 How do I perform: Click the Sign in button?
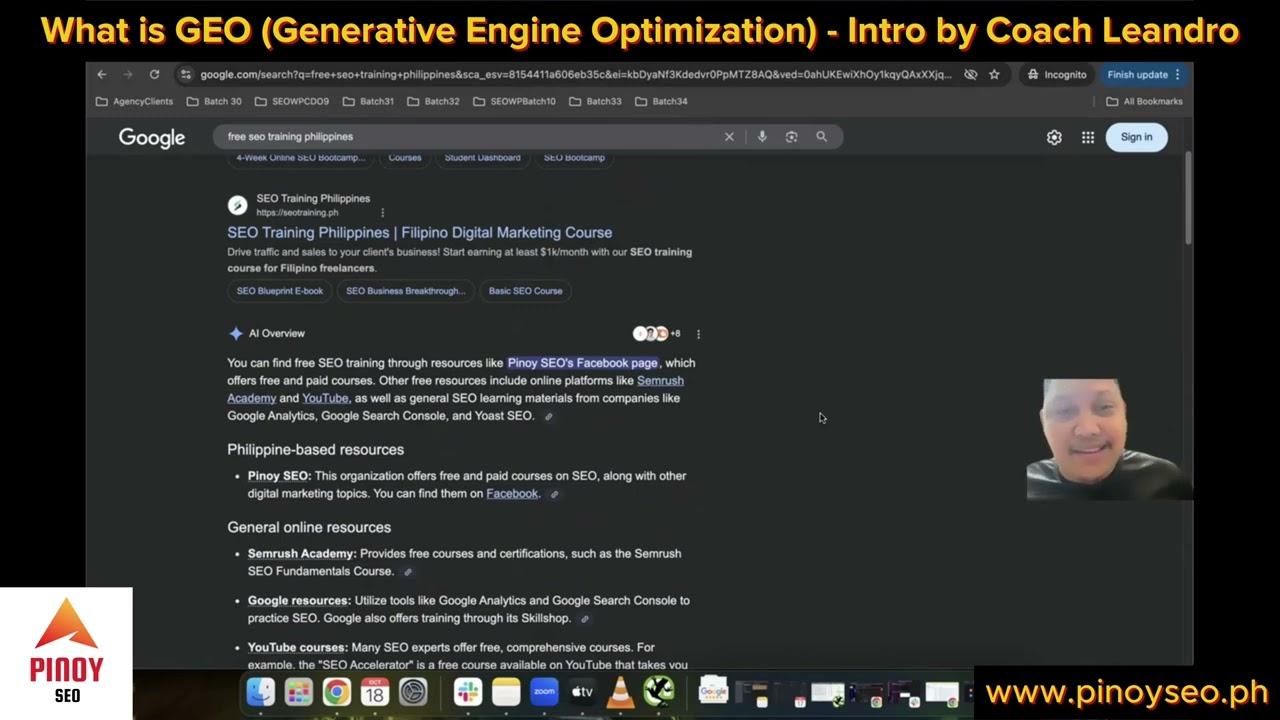pyautogui.click(x=1136, y=137)
